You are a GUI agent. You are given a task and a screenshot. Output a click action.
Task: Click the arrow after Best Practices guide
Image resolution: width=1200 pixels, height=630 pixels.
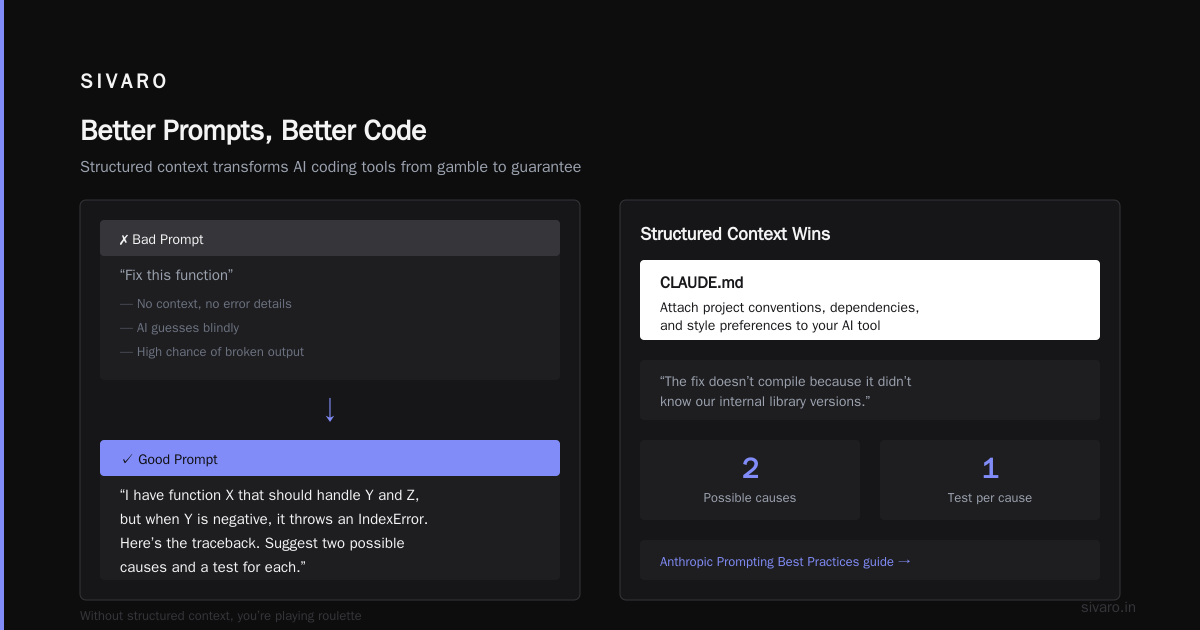tap(905, 561)
